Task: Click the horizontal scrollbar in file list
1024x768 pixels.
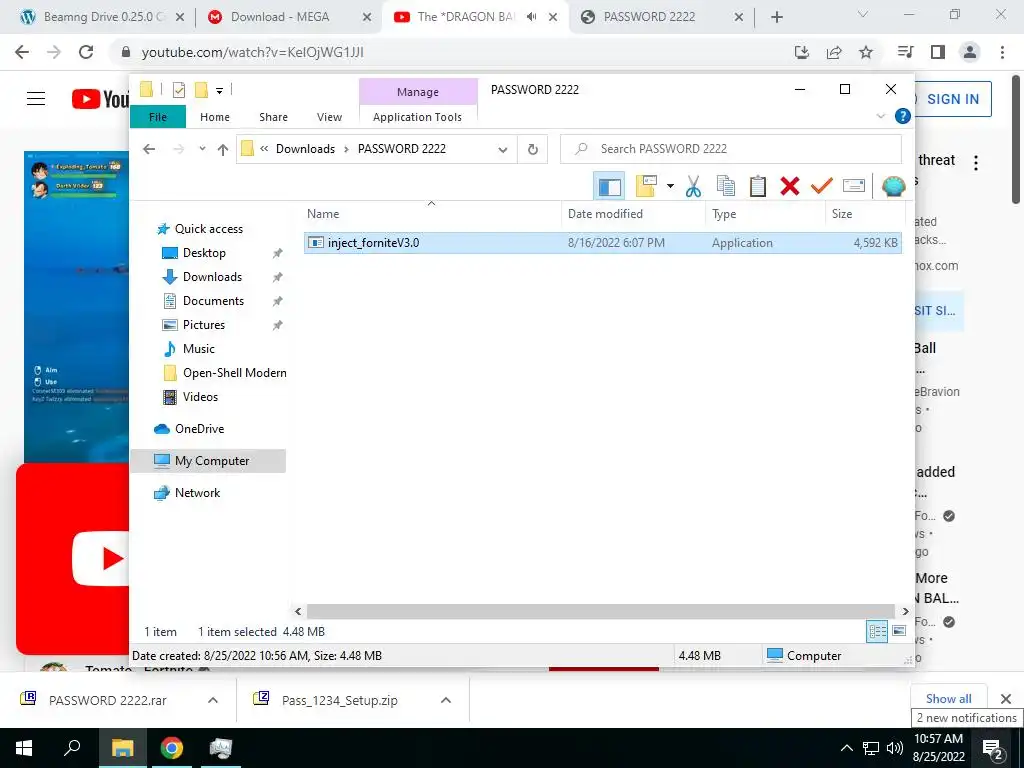Action: click(600, 611)
